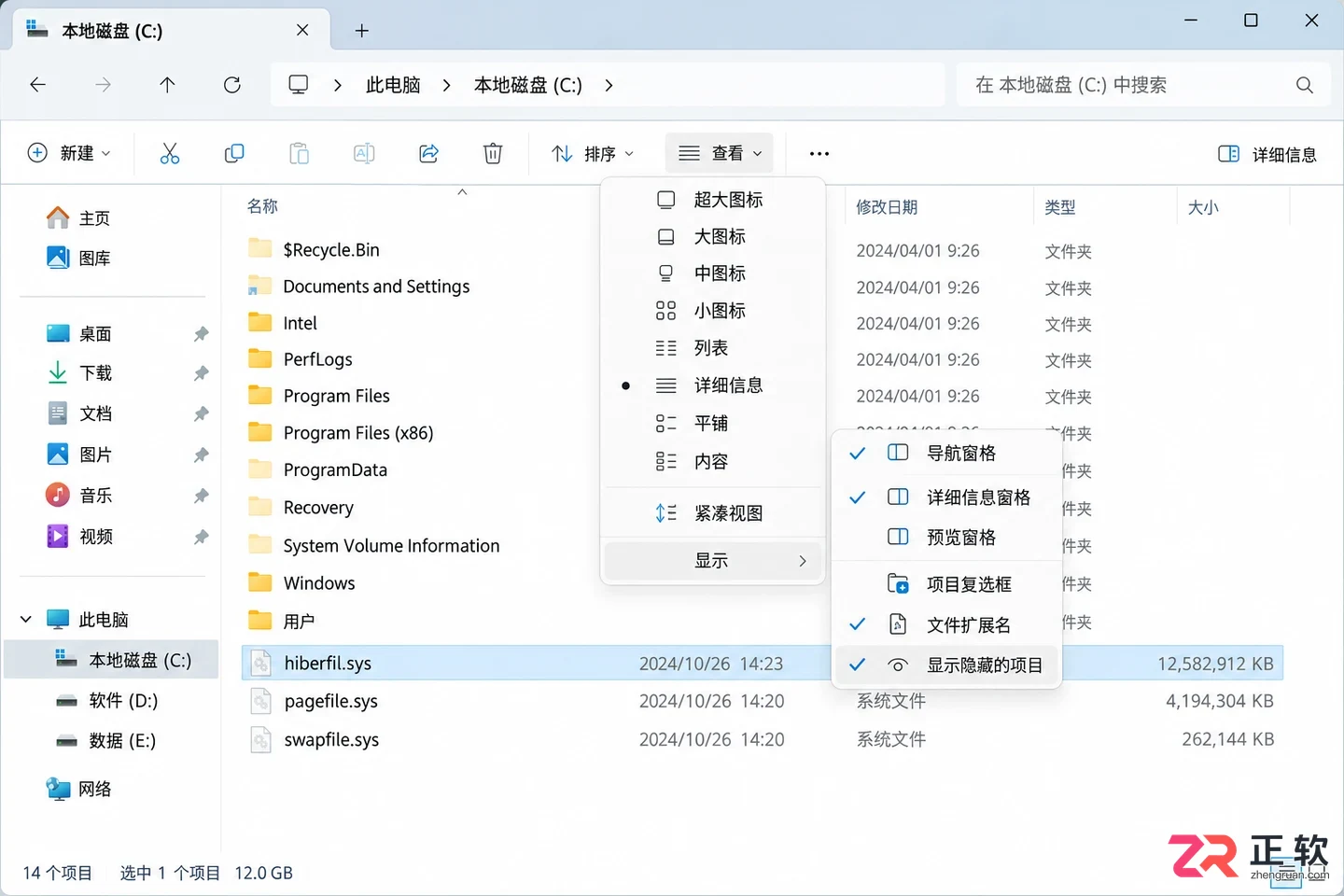1344x896 pixels.
Task: Unpin 桌面 from quick access
Action: point(201,334)
